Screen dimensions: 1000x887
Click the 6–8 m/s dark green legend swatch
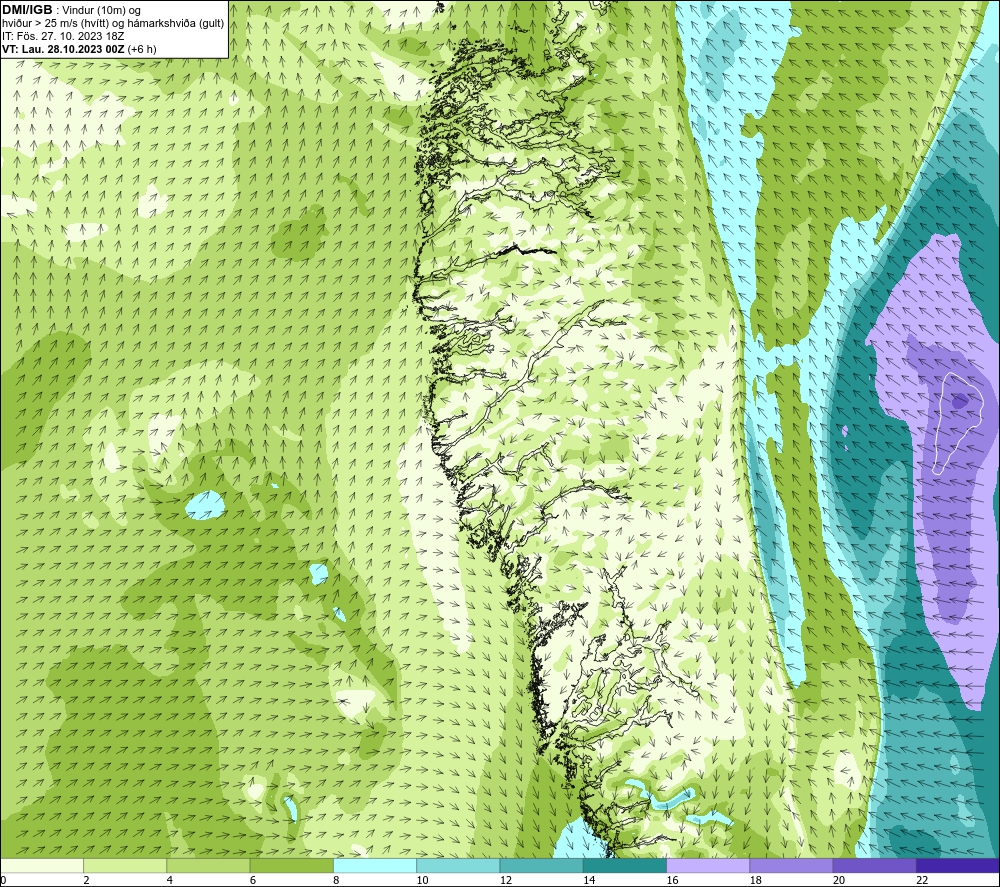[291, 865]
